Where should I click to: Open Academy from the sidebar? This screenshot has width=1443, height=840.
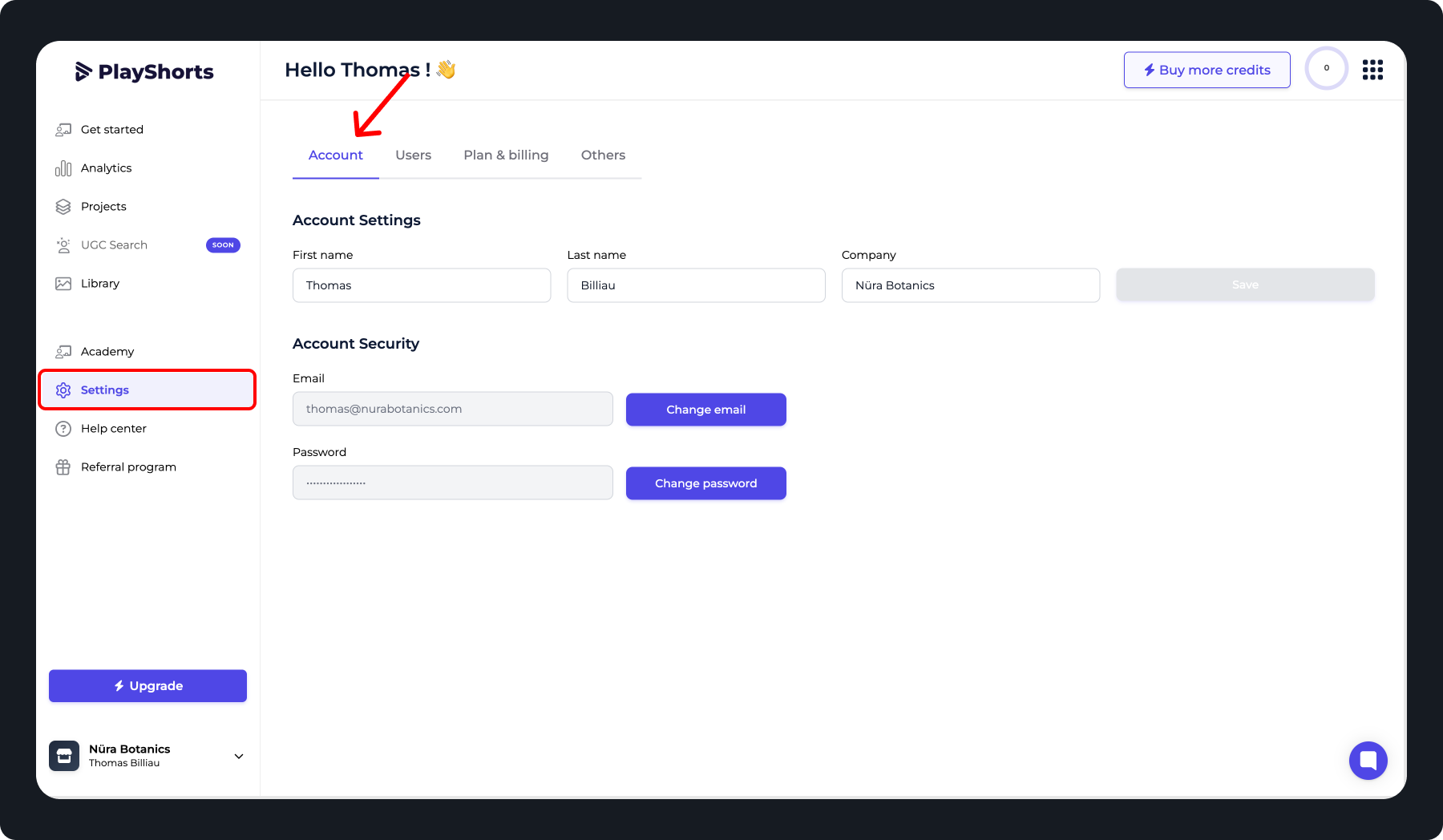click(x=148, y=352)
